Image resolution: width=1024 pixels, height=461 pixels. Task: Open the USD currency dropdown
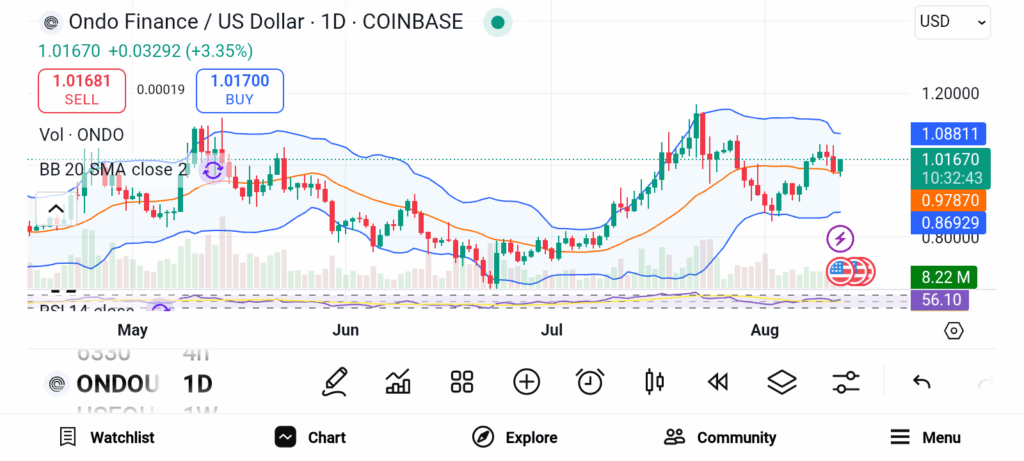pos(952,21)
